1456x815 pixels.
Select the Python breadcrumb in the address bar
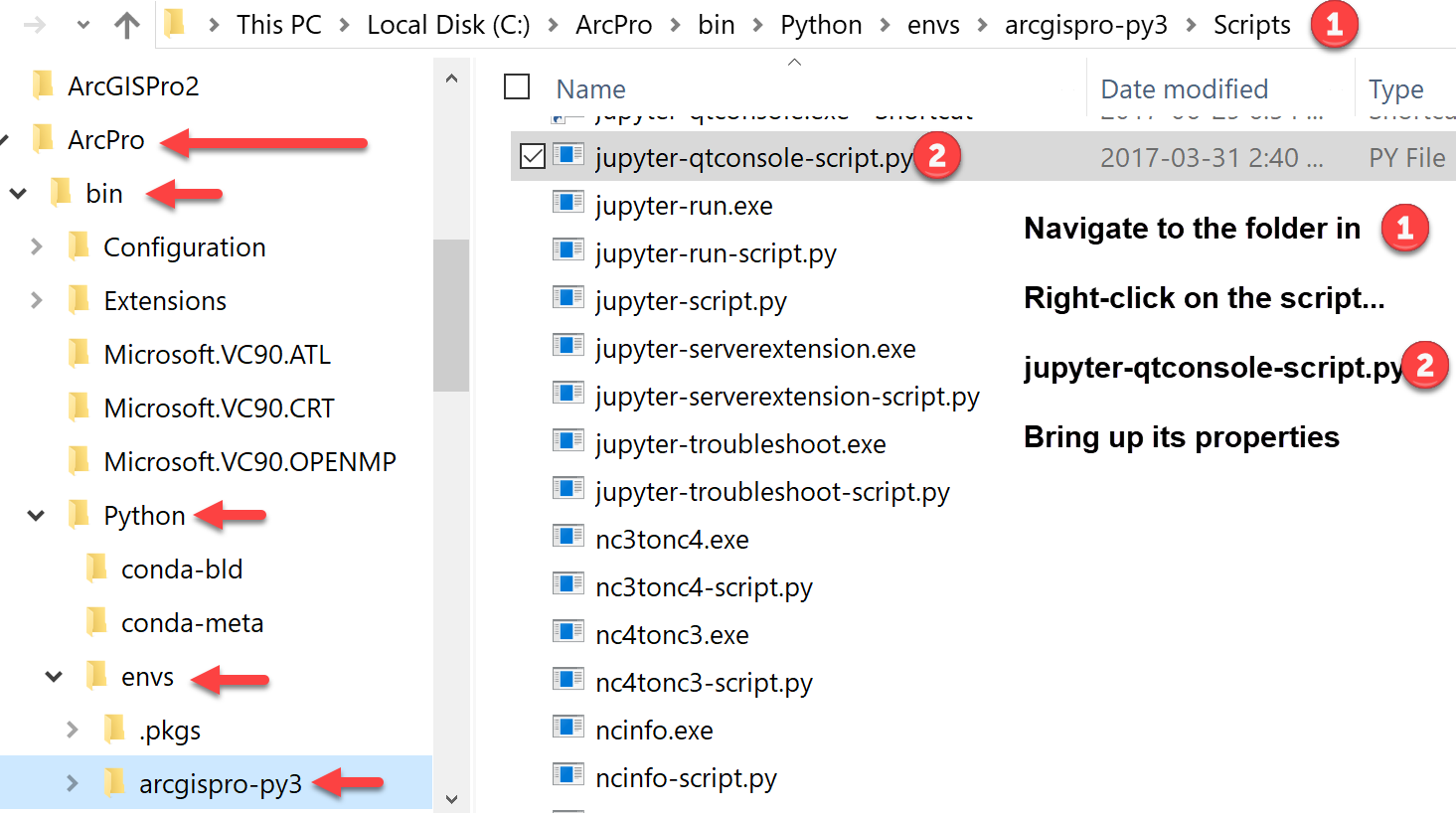[x=821, y=25]
